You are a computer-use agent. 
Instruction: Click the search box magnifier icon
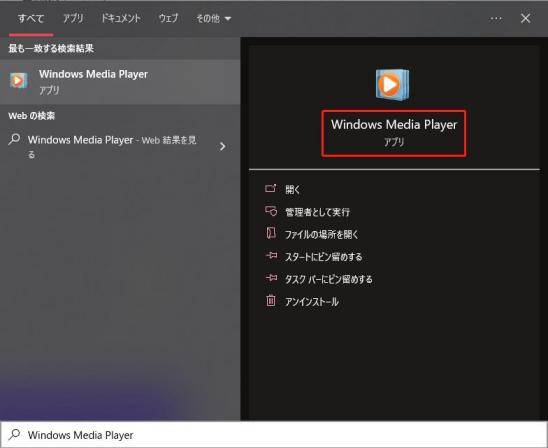point(14,434)
